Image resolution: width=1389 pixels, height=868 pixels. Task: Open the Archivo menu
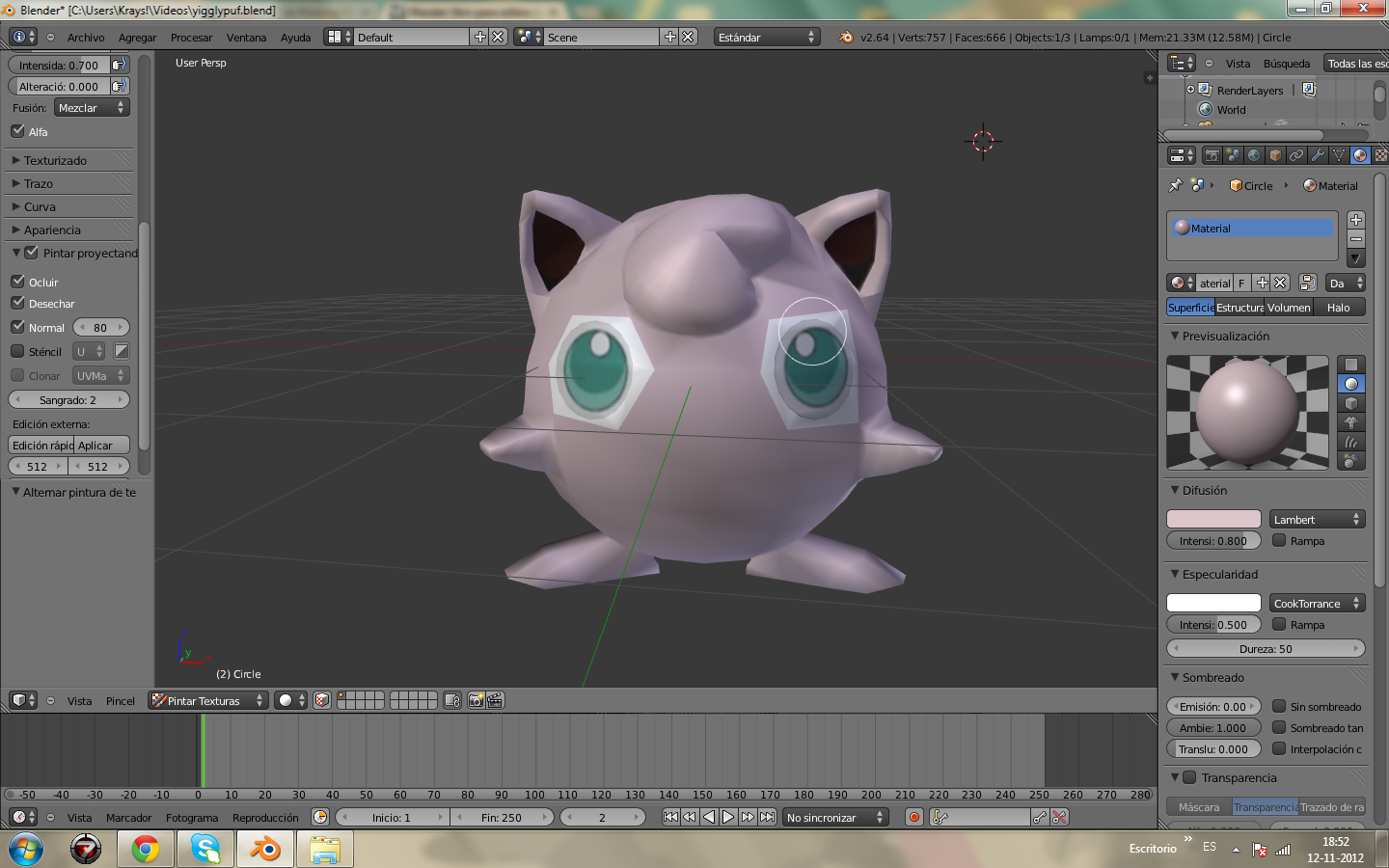86,38
